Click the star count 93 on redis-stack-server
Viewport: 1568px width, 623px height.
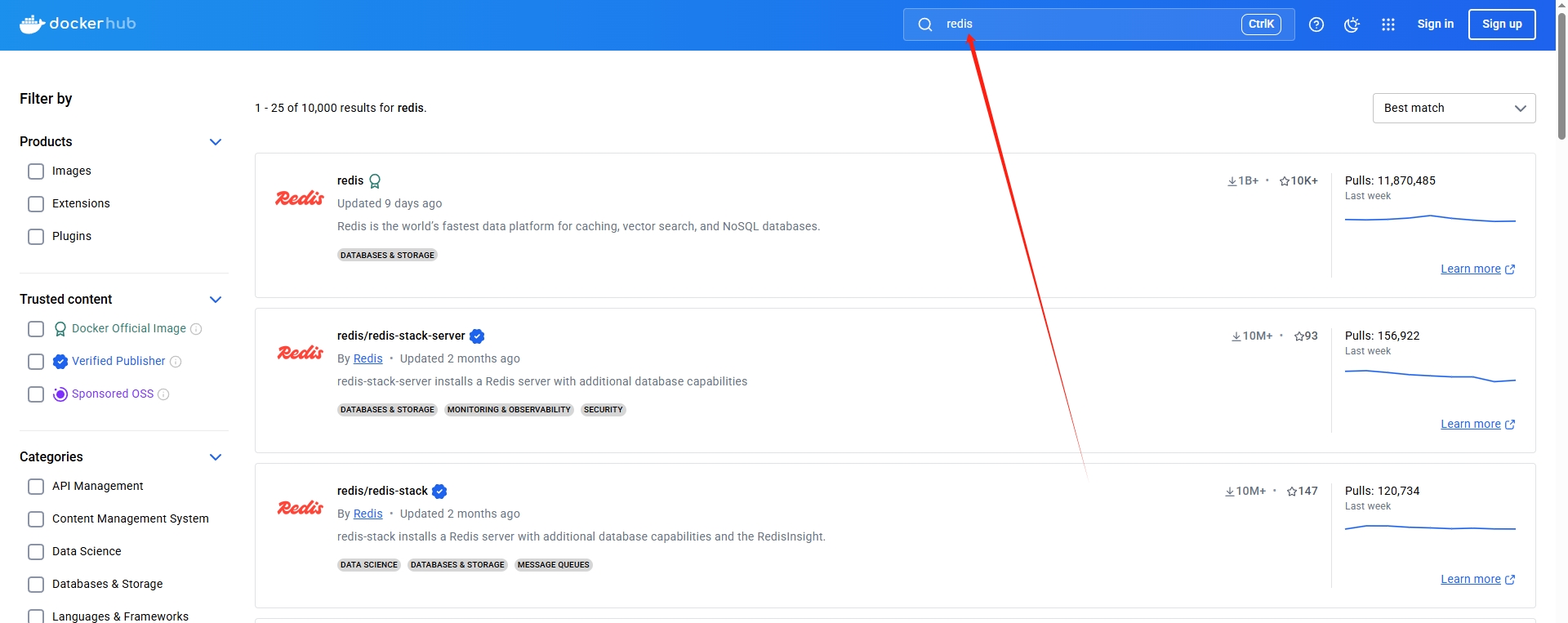[x=1306, y=336]
